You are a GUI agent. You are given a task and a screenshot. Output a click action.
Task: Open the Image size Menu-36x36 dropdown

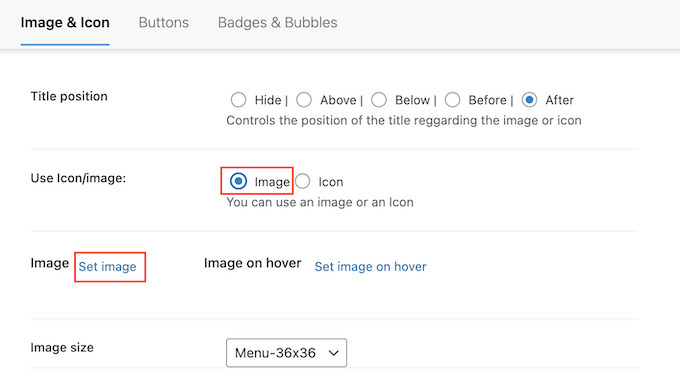[x=286, y=353]
